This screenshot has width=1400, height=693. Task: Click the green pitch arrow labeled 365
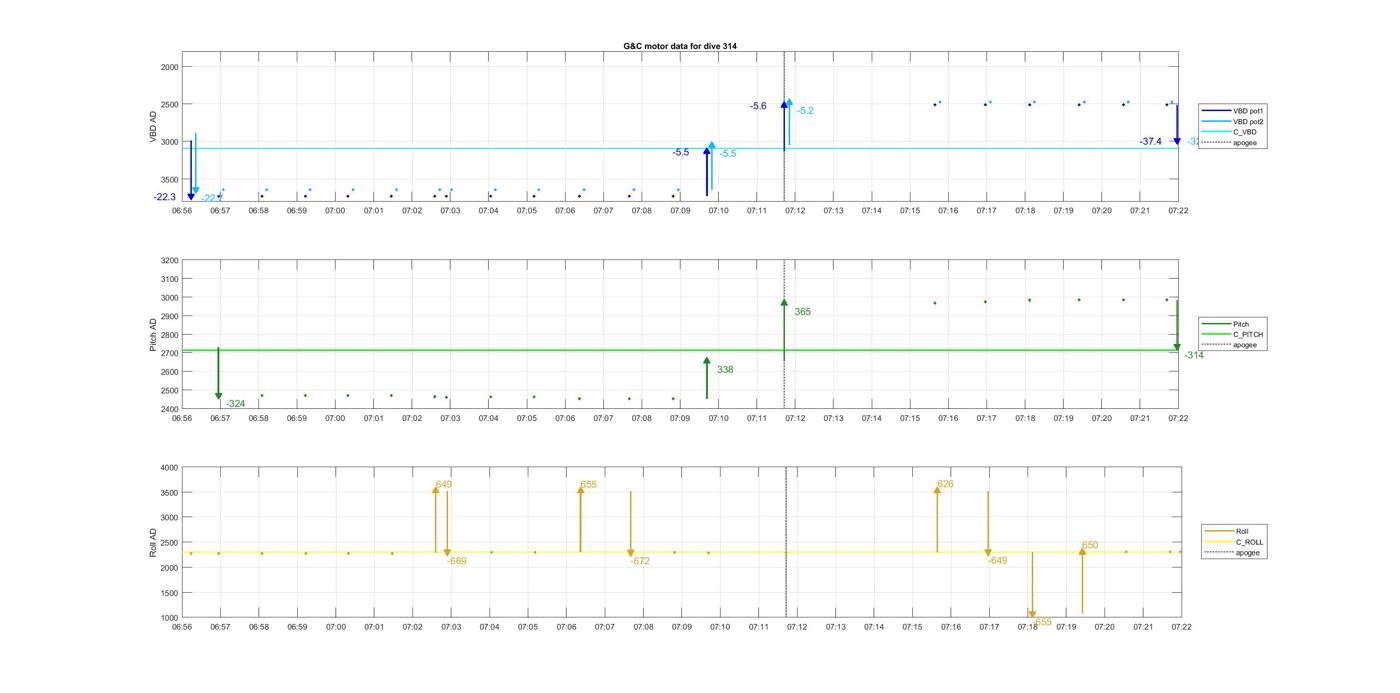click(x=784, y=330)
